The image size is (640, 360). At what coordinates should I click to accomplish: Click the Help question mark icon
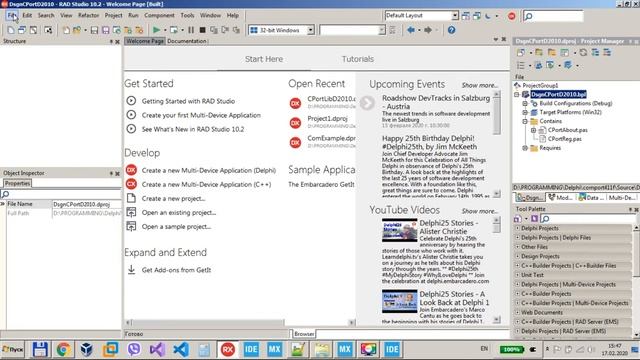point(451,30)
